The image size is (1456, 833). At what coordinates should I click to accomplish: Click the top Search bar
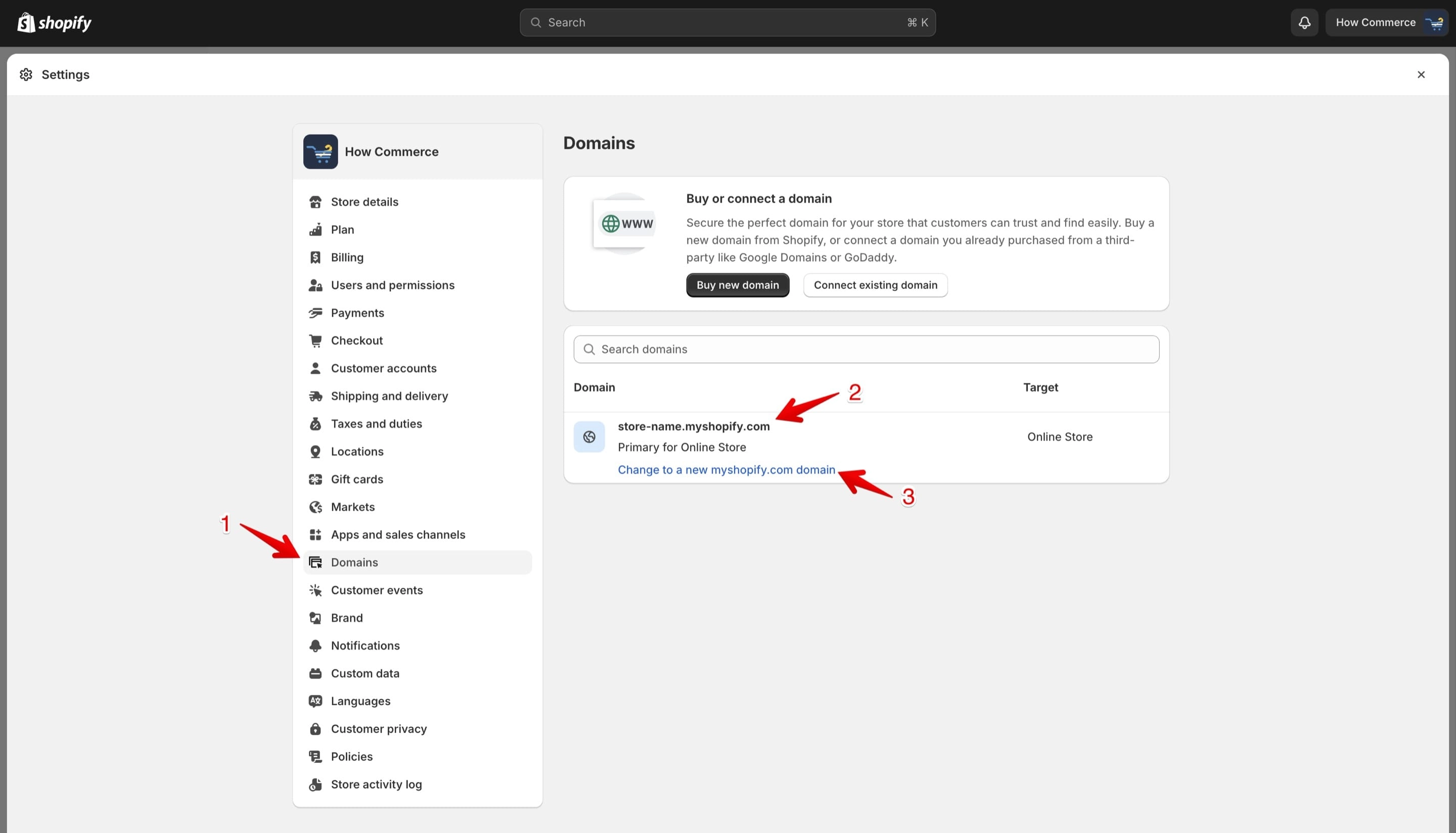tap(727, 22)
